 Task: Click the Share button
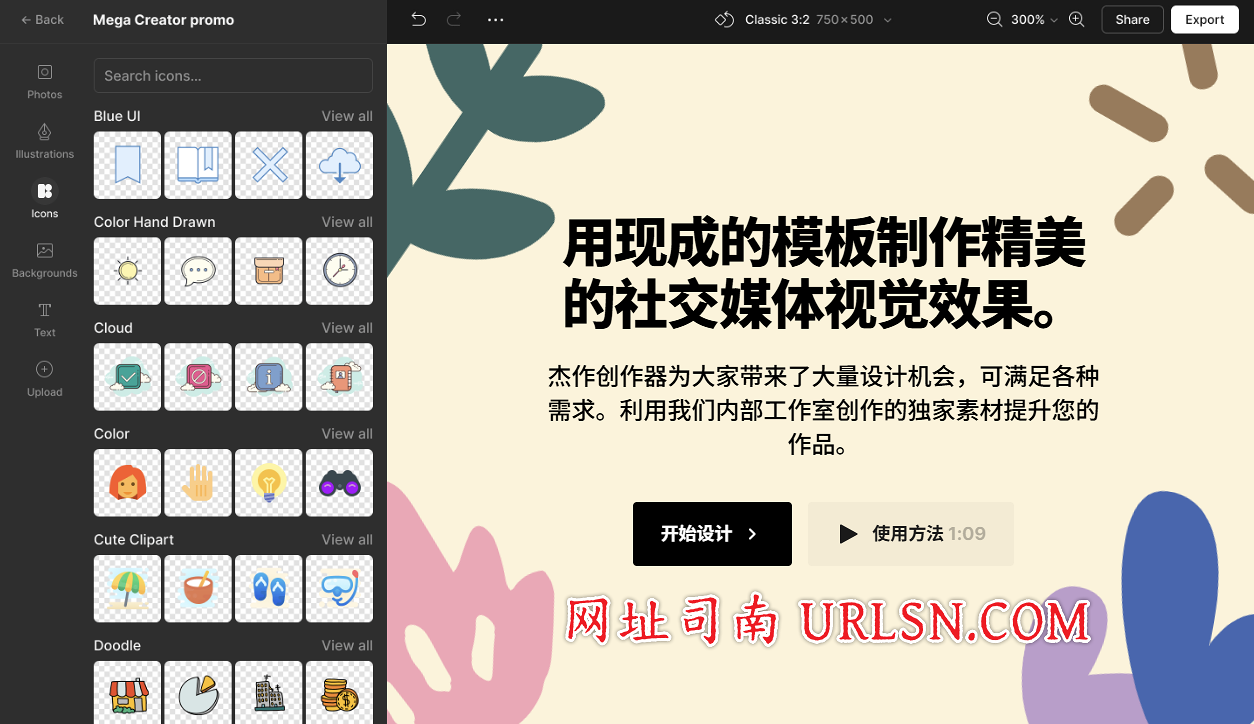point(1132,19)
